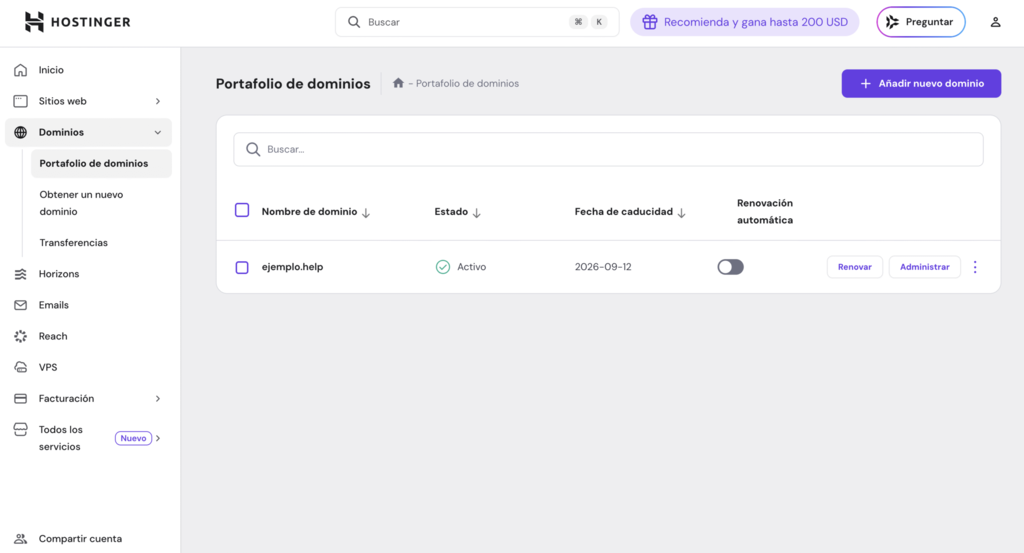Select the ejemplo.help row checkbox
1024x553 pixels.
pyautogui.click(x=242, y=267)
